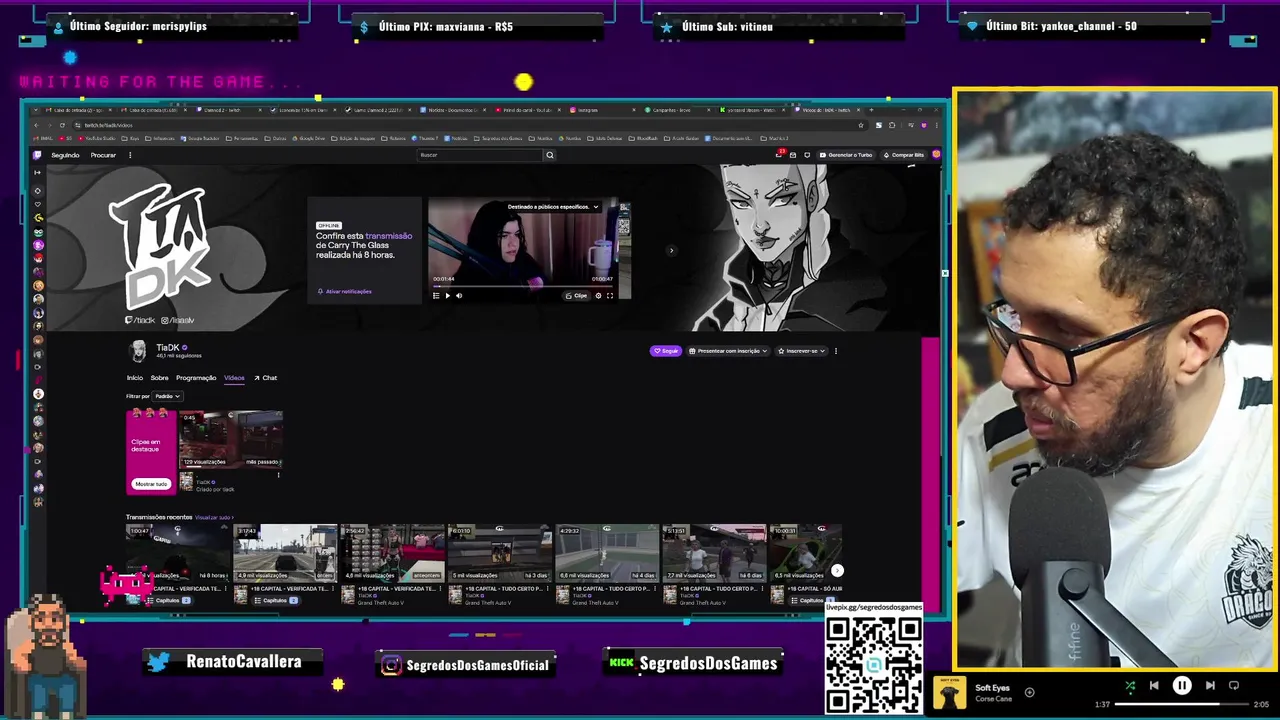Expand 'Presentear com inscrição' dropdown
This screenshot has width=1280, height=720.
point(728,351)
